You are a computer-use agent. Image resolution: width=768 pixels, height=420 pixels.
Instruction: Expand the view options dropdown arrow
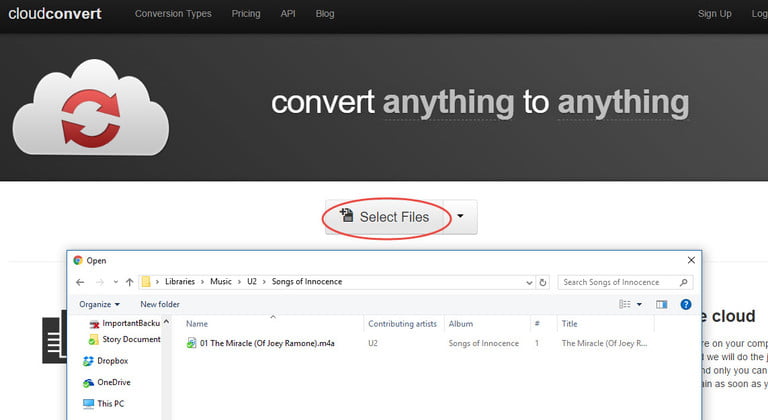click(639, 304)
